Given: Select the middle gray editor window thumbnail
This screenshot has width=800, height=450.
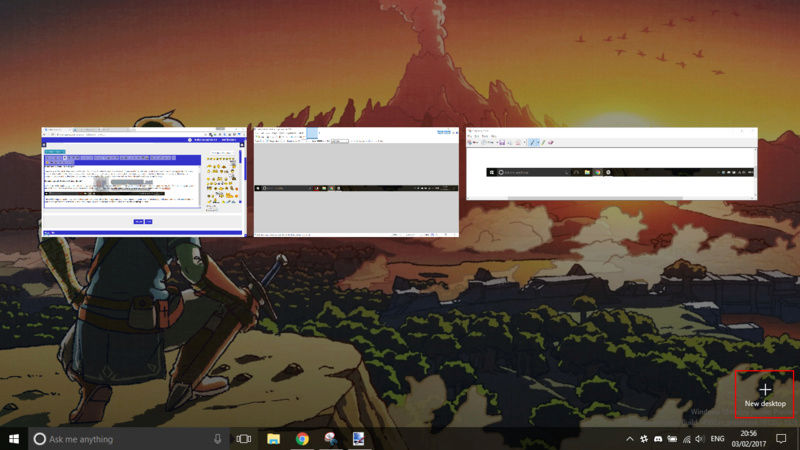Looking at the screenshot, I should pos(356,182).
